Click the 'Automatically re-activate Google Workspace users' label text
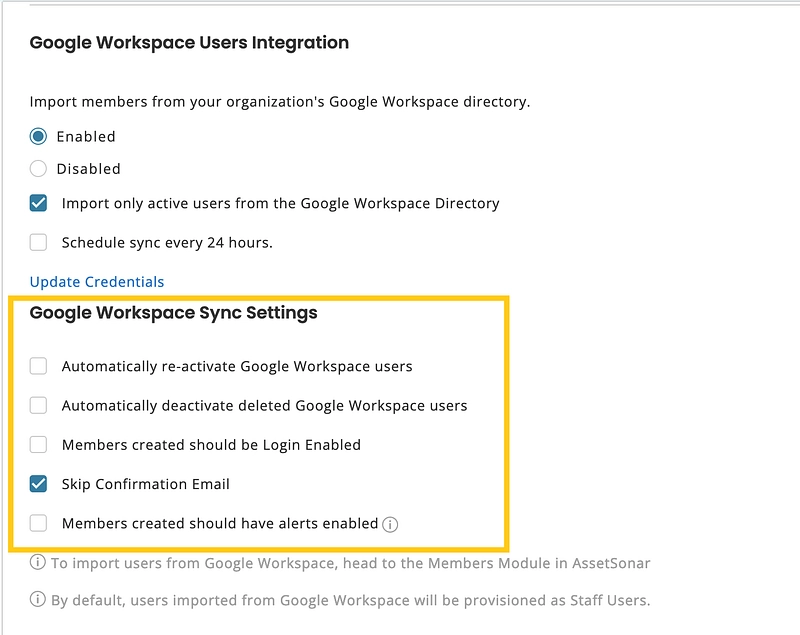The height and width of the screenshot is (635, 800). pyautogui.click(x=237, y=366)
